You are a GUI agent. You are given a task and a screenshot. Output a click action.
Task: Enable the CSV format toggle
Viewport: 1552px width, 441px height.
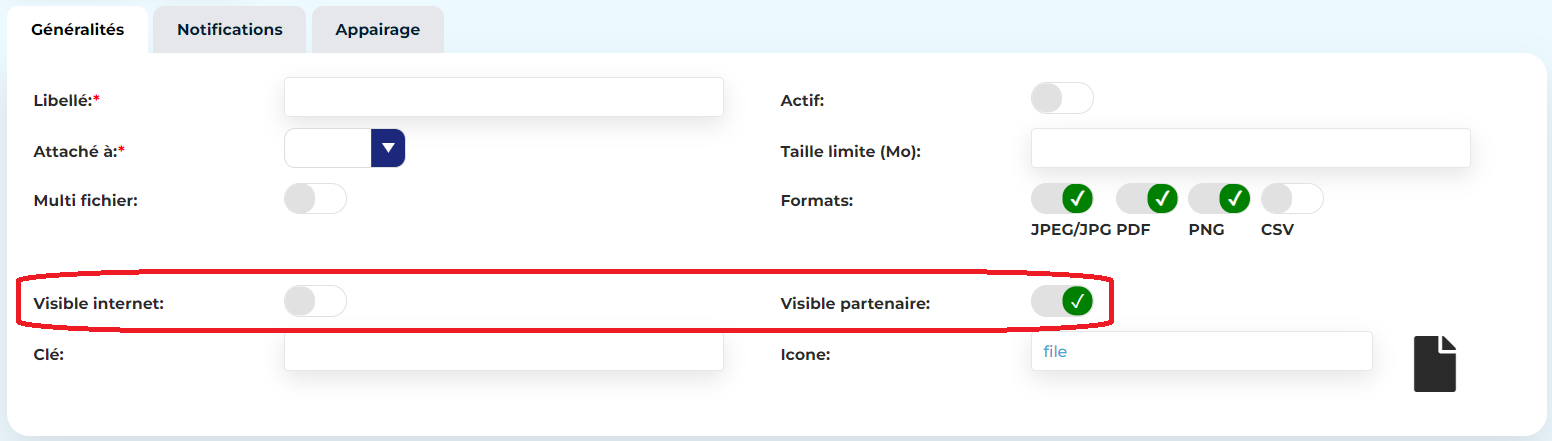[1292, 199]
